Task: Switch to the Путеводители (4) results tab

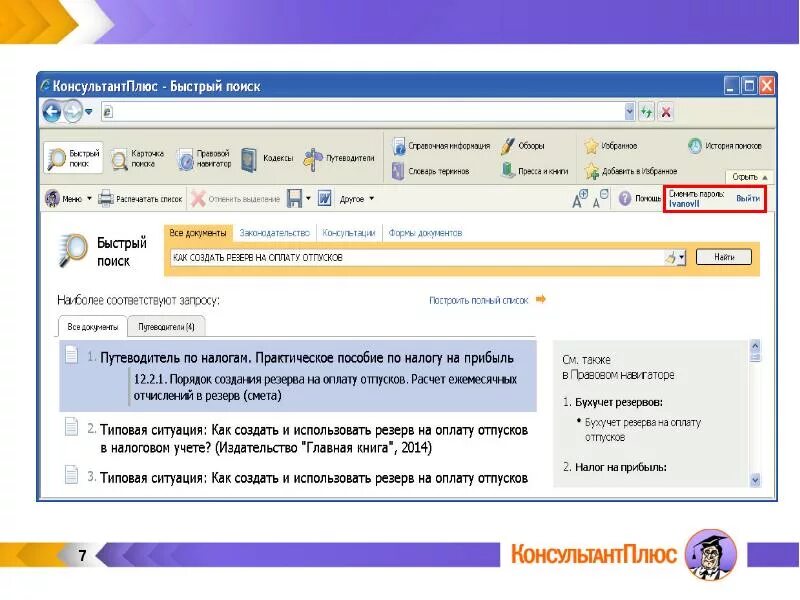Action: pyautogui.click(x=166, y=327)
